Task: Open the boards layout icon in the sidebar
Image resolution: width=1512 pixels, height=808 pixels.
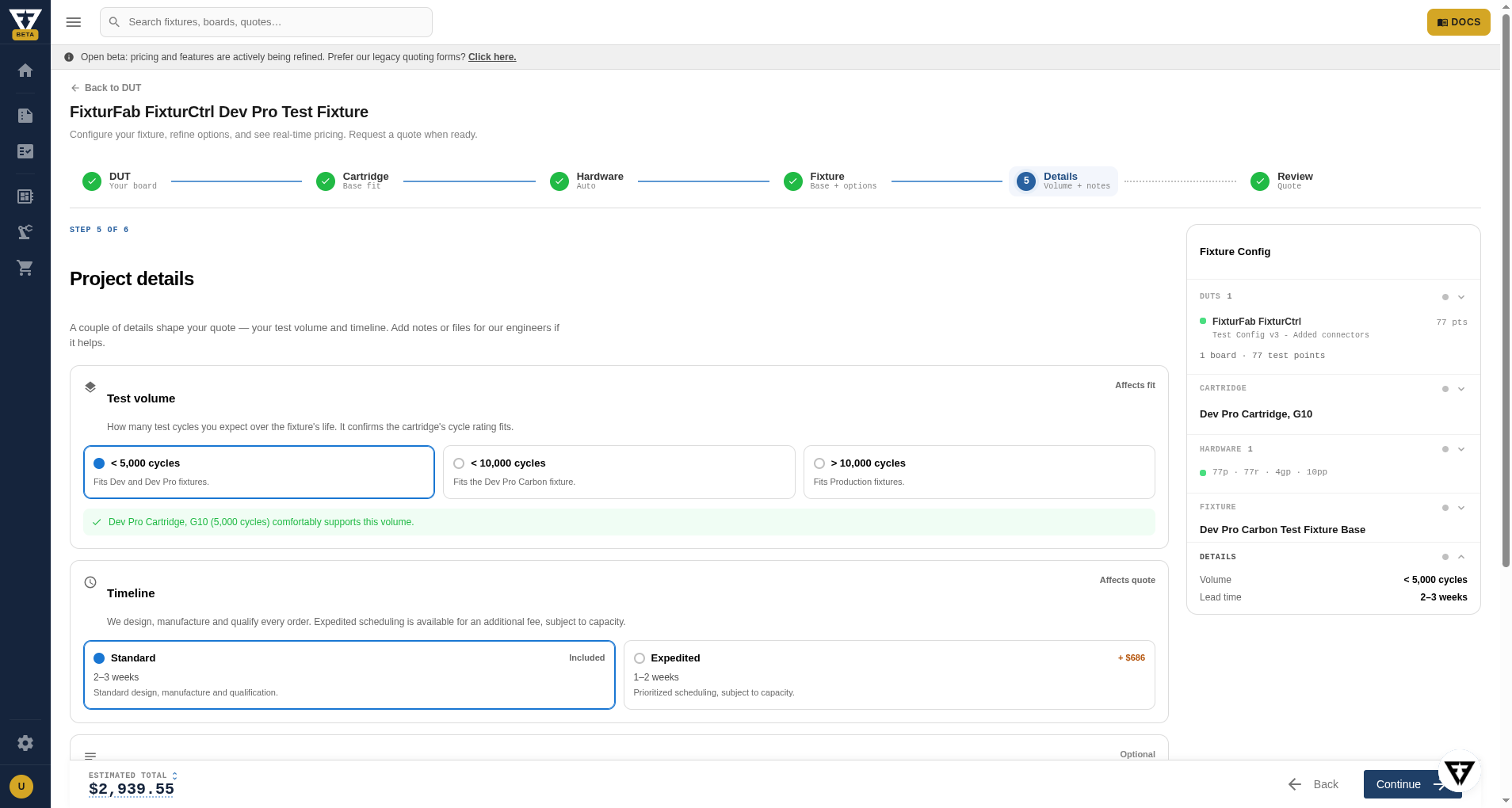Action: pos(25,196)
